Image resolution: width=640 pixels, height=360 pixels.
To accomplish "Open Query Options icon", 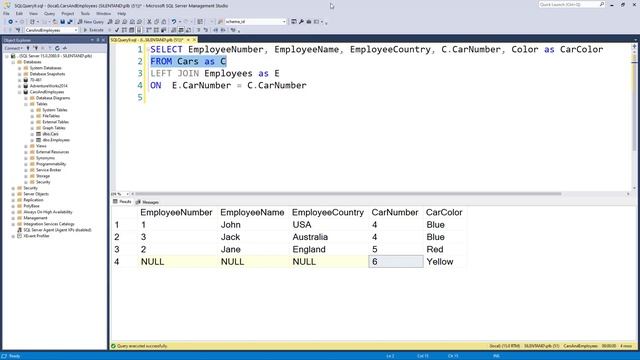I will pyautogui.click(x=131, y=30).
